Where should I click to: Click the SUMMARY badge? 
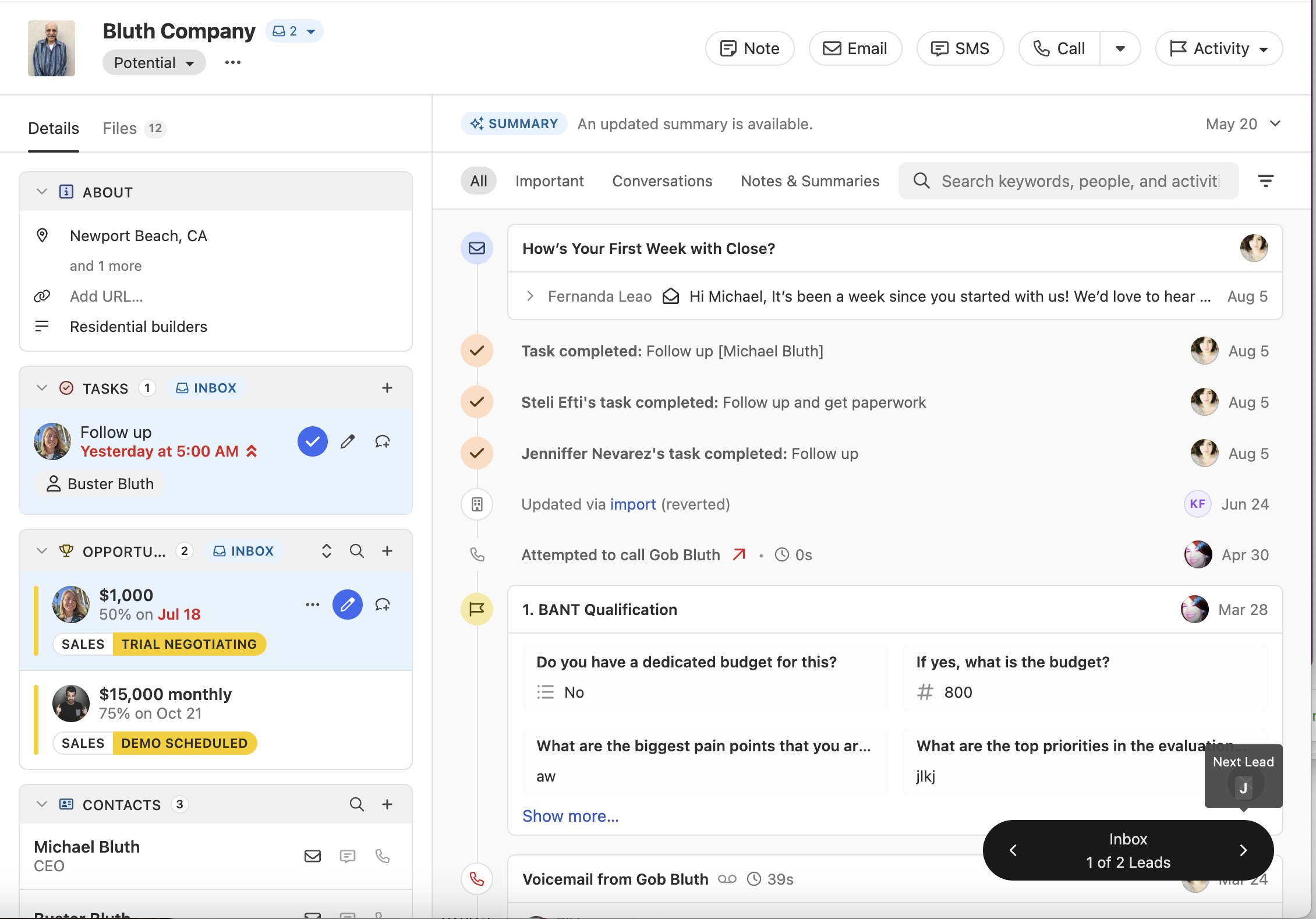514,123
